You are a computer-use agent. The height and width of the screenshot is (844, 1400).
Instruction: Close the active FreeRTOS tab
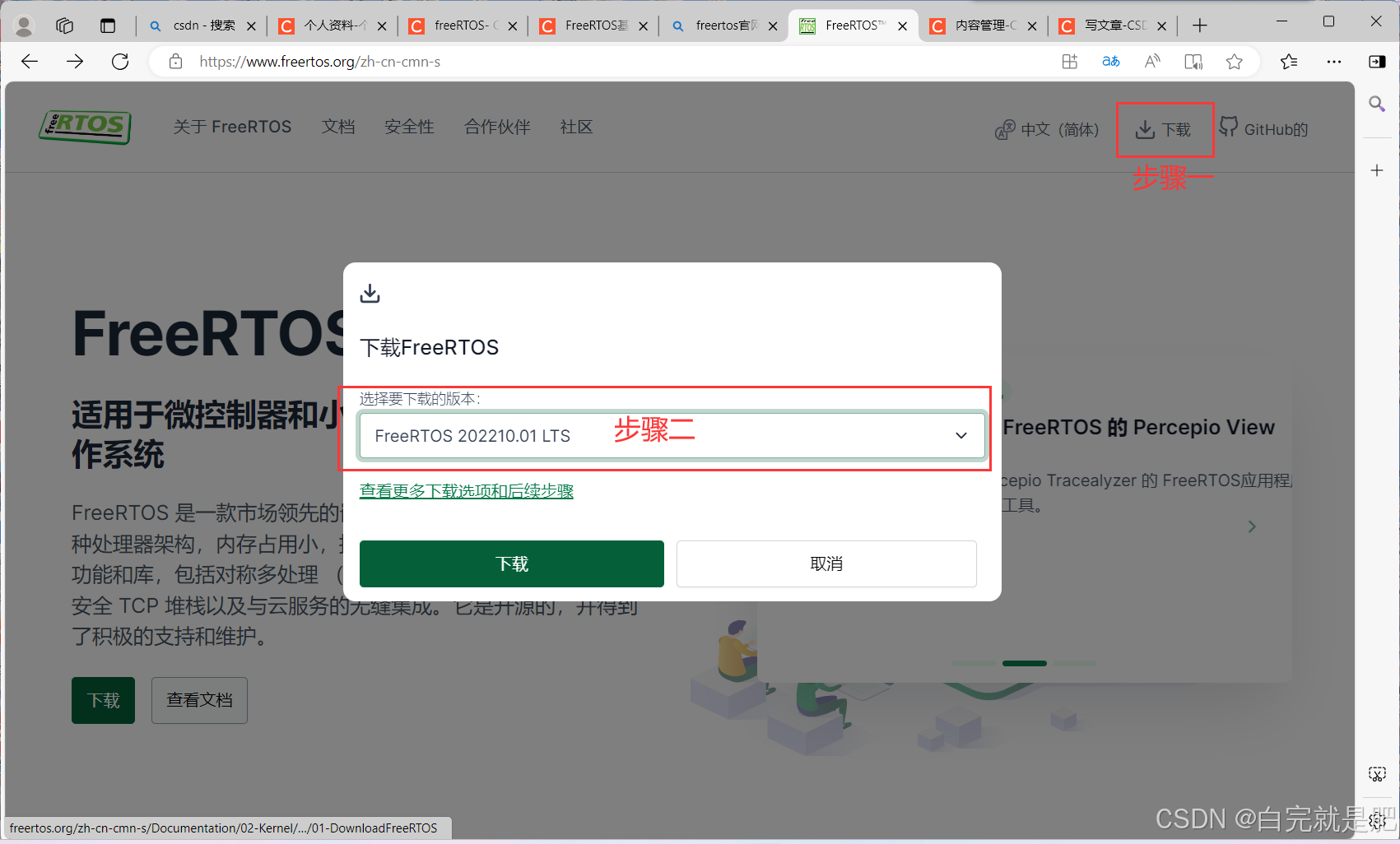point(902,26)
